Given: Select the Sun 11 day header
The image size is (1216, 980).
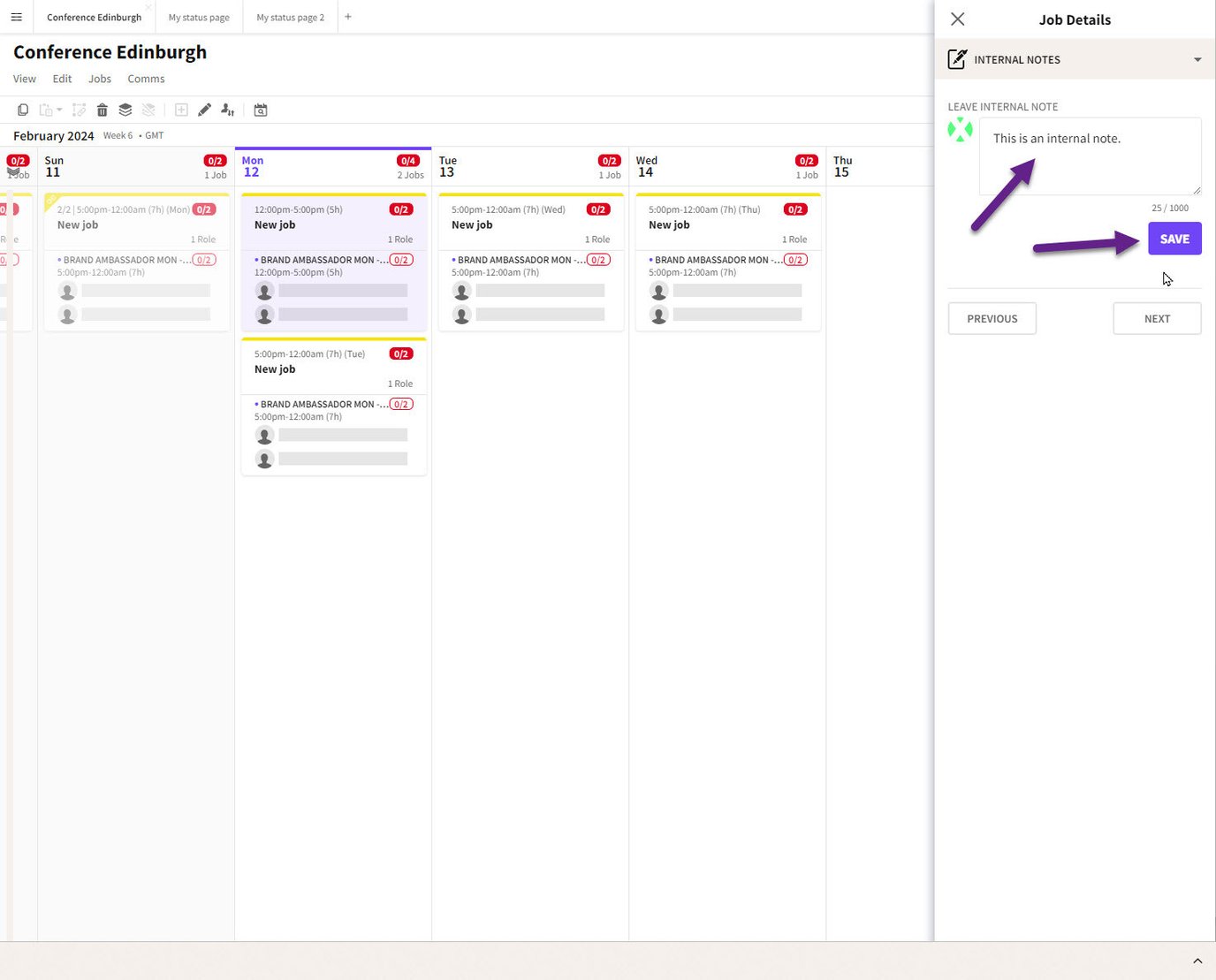Looking at the screenshot, I should click(136, 167).
